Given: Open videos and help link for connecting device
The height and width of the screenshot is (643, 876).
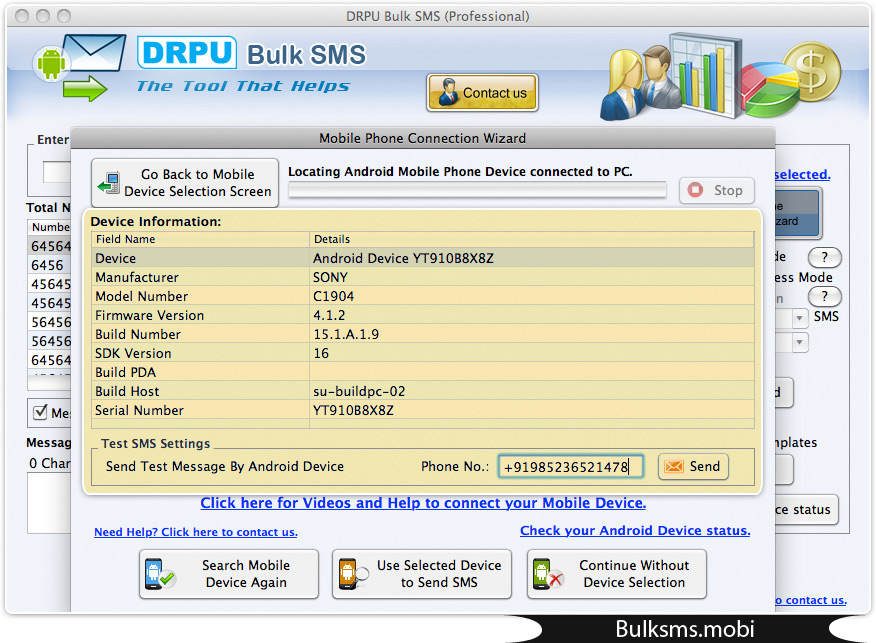Looking at the screenshot, I should click(x=423, y=503).
